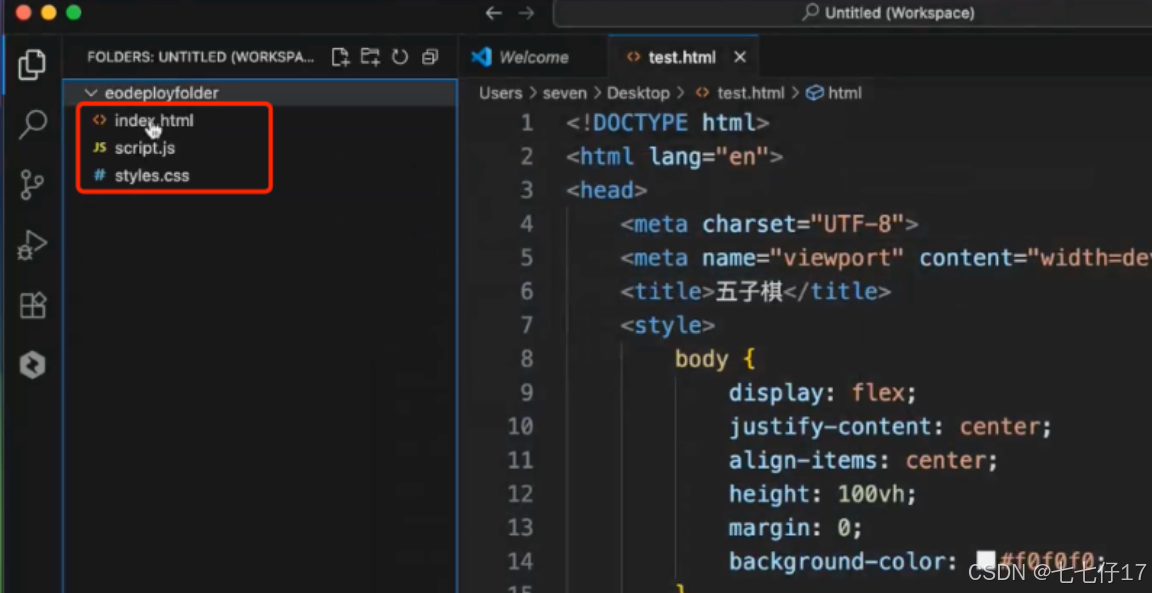Viewport: 1152px width, 593px height.
Task: Collapse all folders in explorer
Action: pyautogui.click(x=430, y=57)
